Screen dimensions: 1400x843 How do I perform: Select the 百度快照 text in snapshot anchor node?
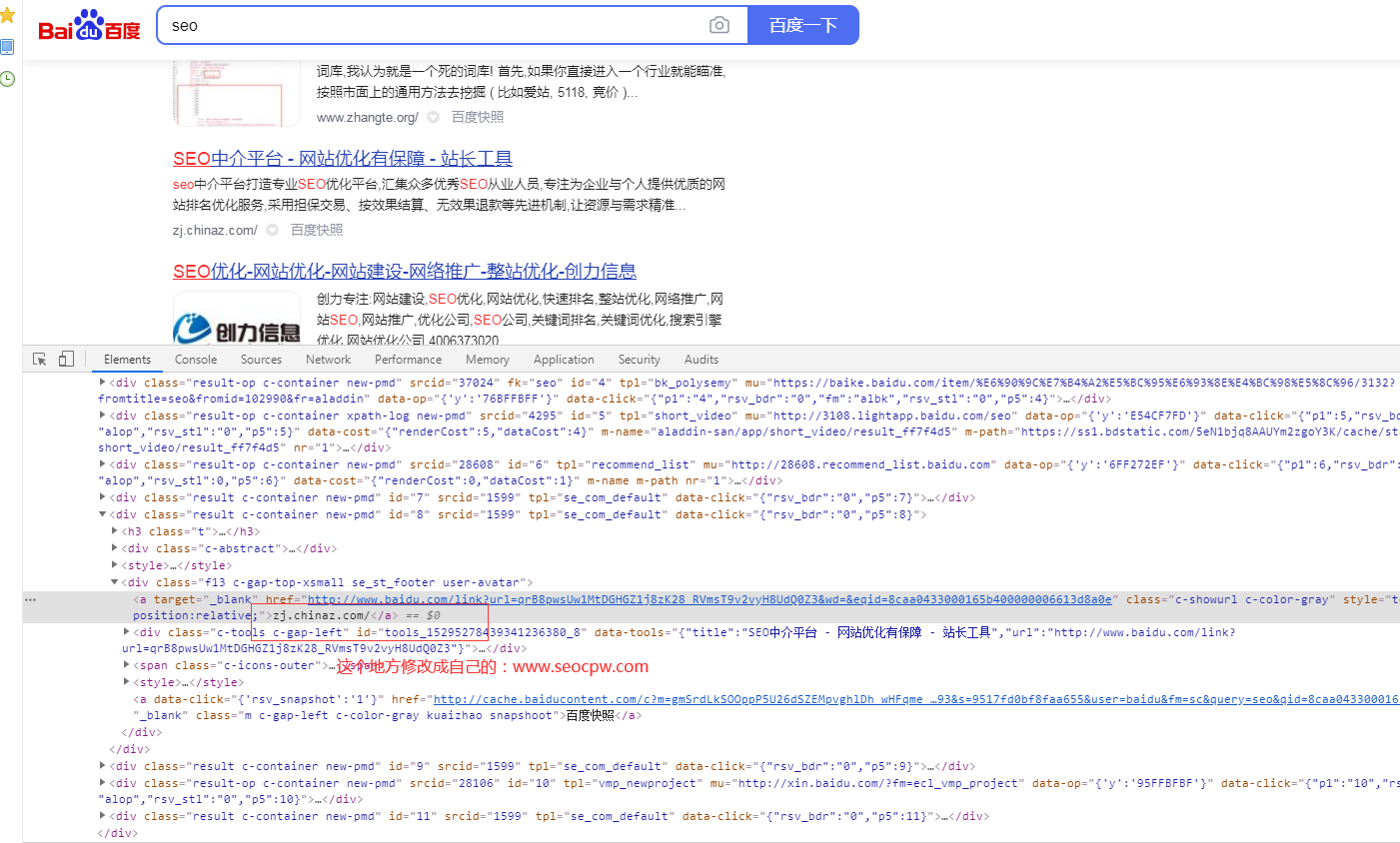[592, 716]
